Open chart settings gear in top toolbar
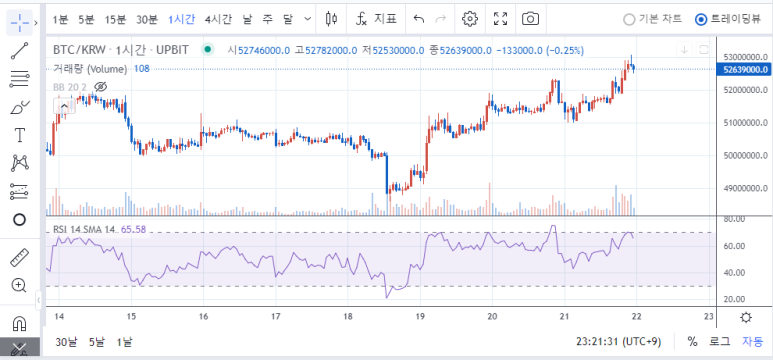Viewport: 773px width, 360px height. tap(470, 19)
